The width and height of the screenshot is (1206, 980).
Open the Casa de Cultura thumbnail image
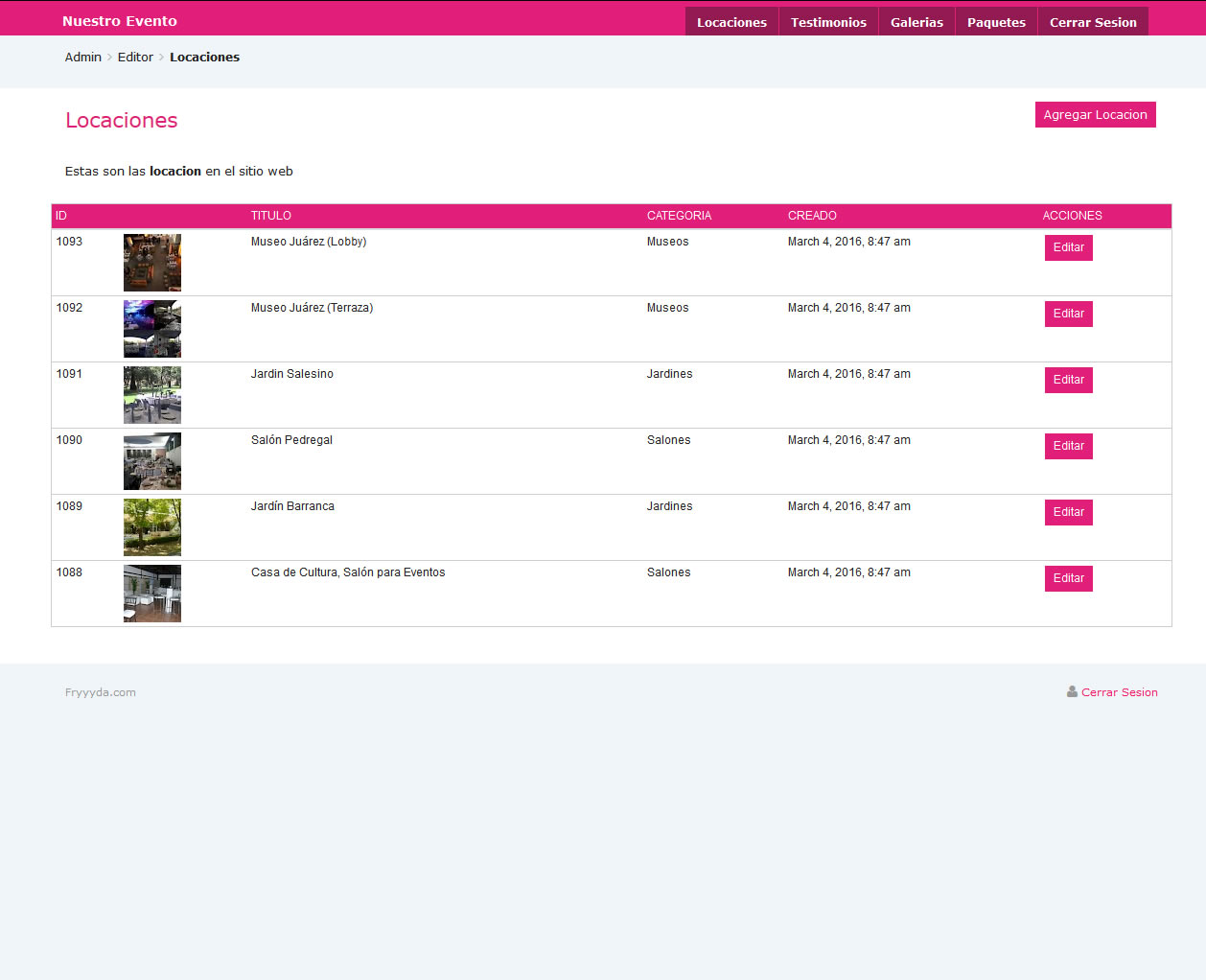151,594
